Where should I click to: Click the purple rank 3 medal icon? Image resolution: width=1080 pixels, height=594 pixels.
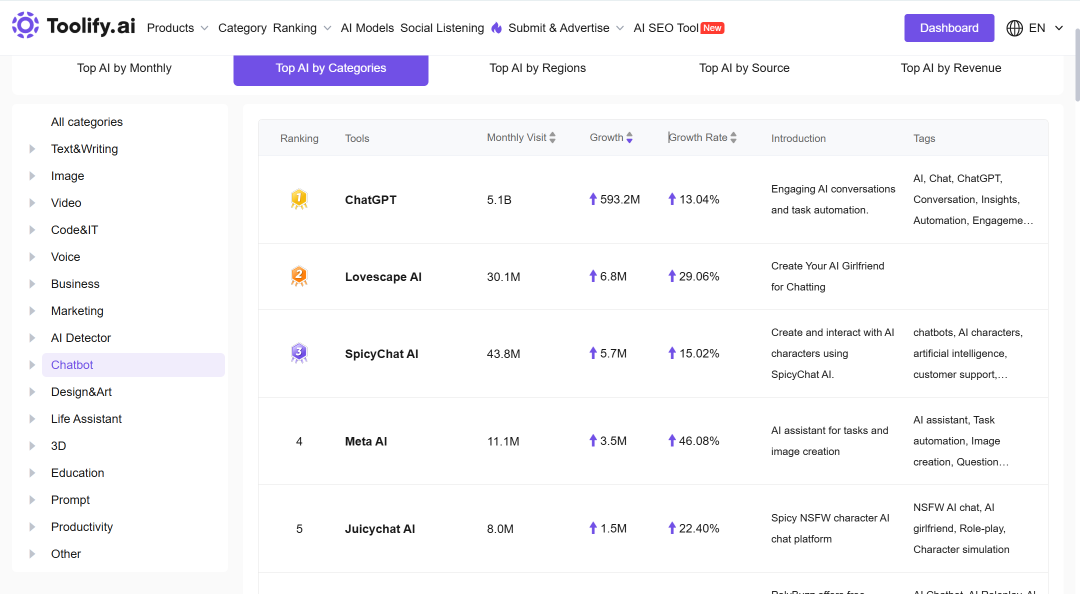299,354
